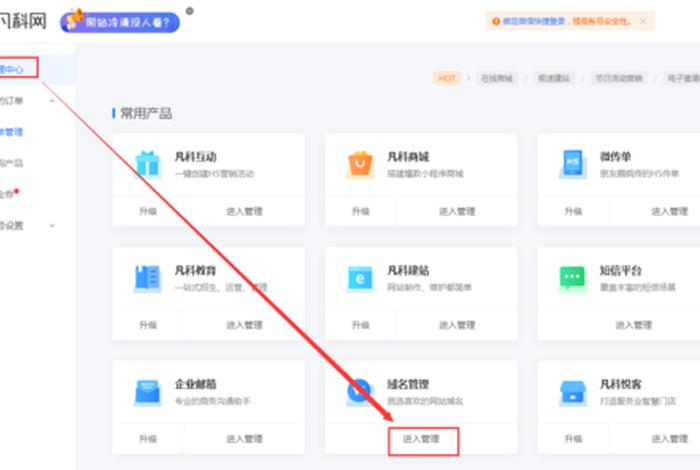The height and width of the screenshot is (470, 700).
Task: Select the sidebar item with the red dot
Action: coord(9,194)
